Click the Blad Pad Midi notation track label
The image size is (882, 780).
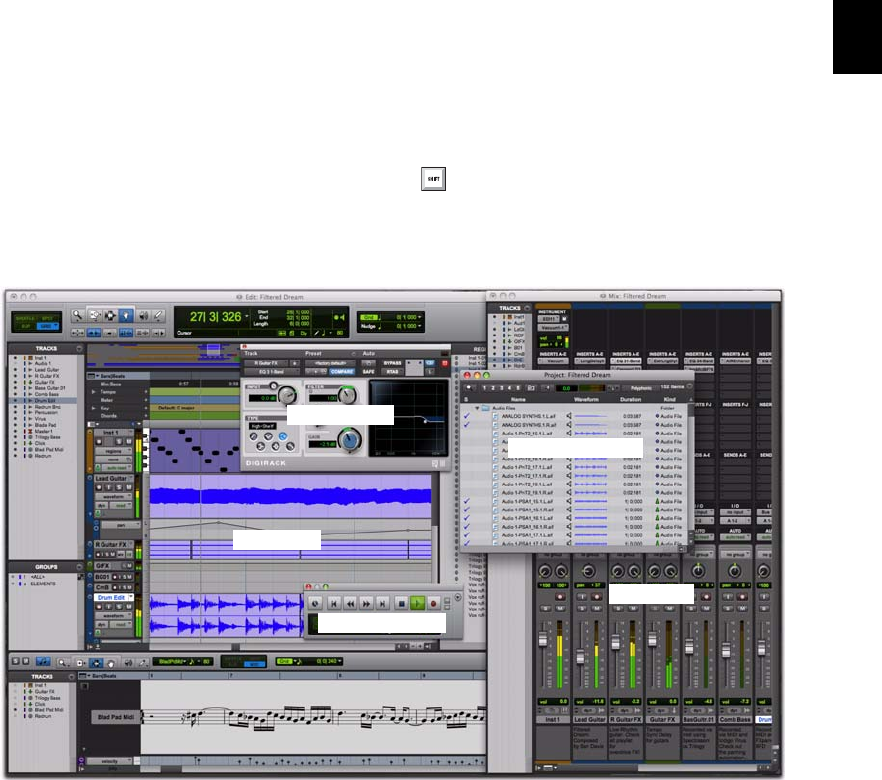pyautogui.click(x=116, y=717)
